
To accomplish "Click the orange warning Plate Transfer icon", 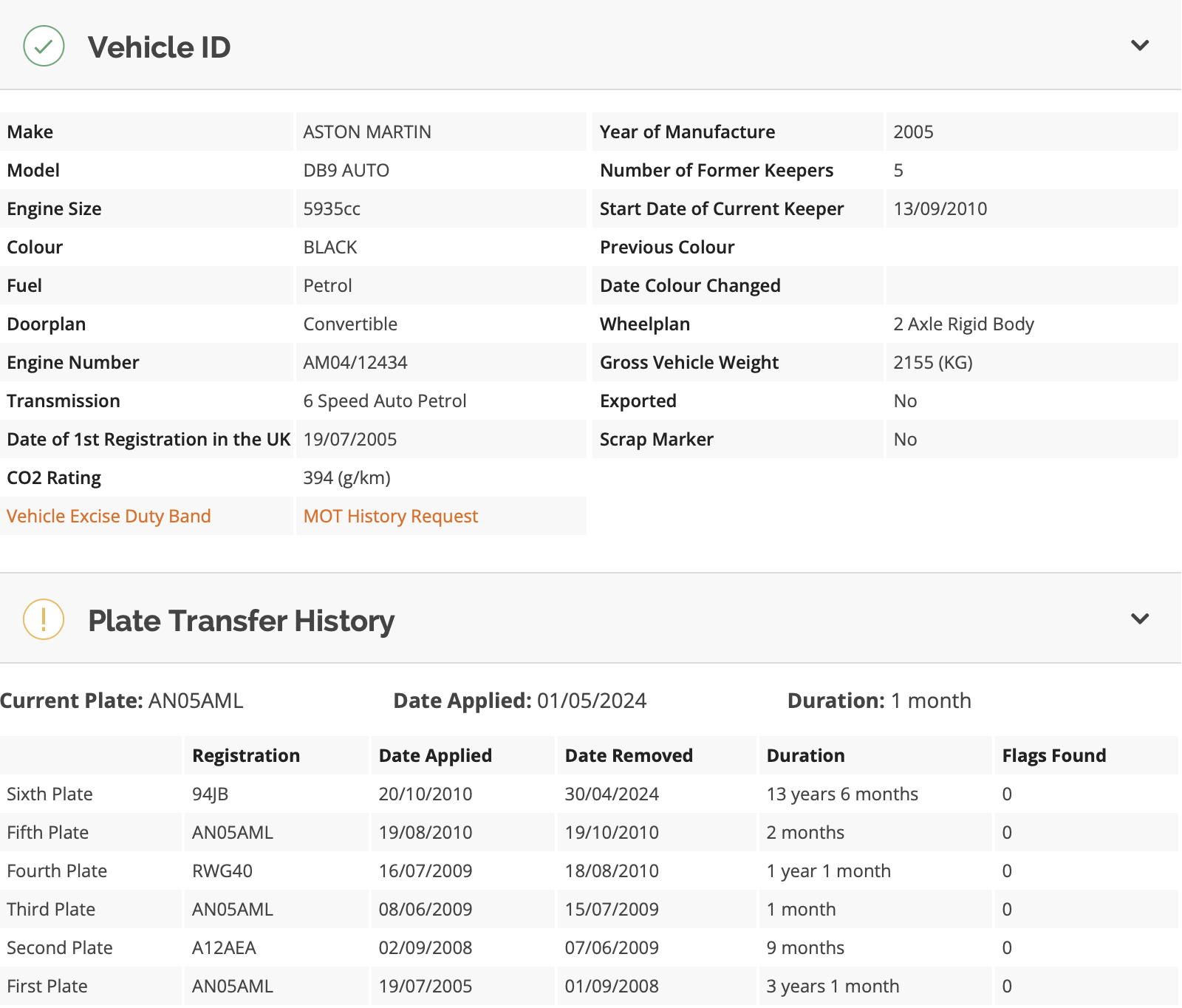I will [44, 619].
